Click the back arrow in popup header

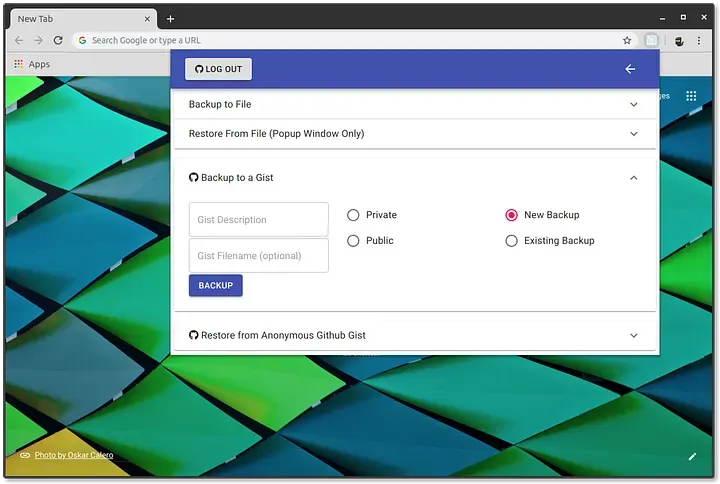pos(630,69)
